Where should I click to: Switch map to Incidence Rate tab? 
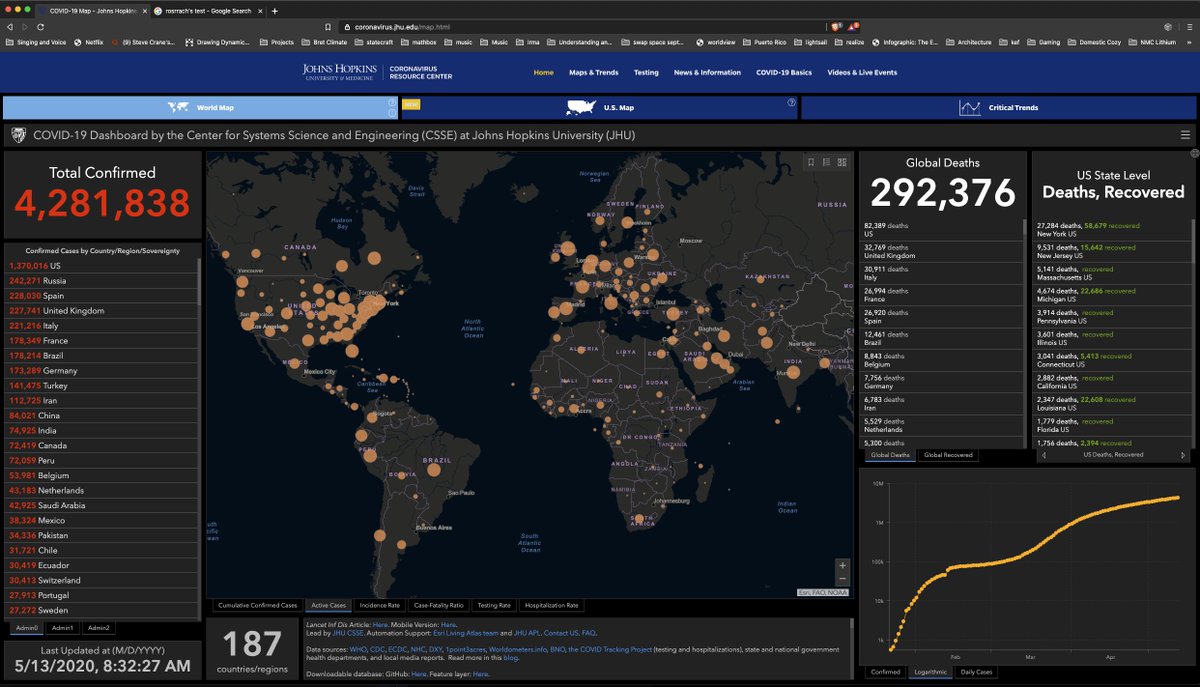click(x=380, y=605)
